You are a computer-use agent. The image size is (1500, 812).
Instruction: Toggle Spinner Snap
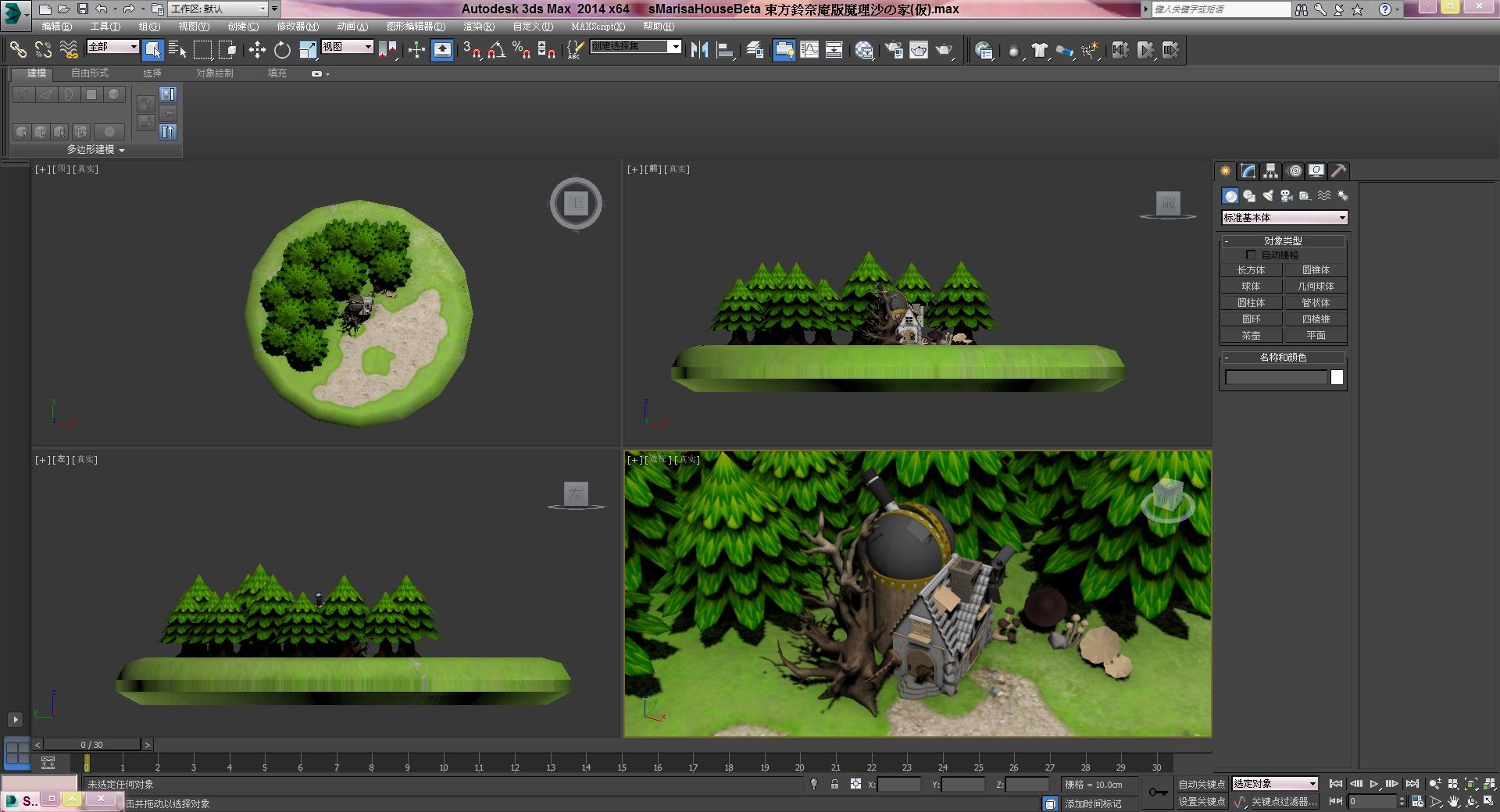pyautogui.click(x=547, y=50)
